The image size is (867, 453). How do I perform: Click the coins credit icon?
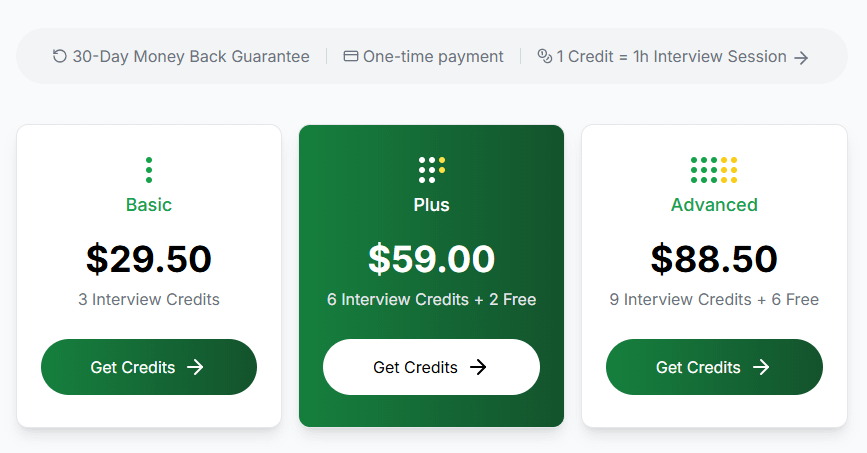(544, 57)
